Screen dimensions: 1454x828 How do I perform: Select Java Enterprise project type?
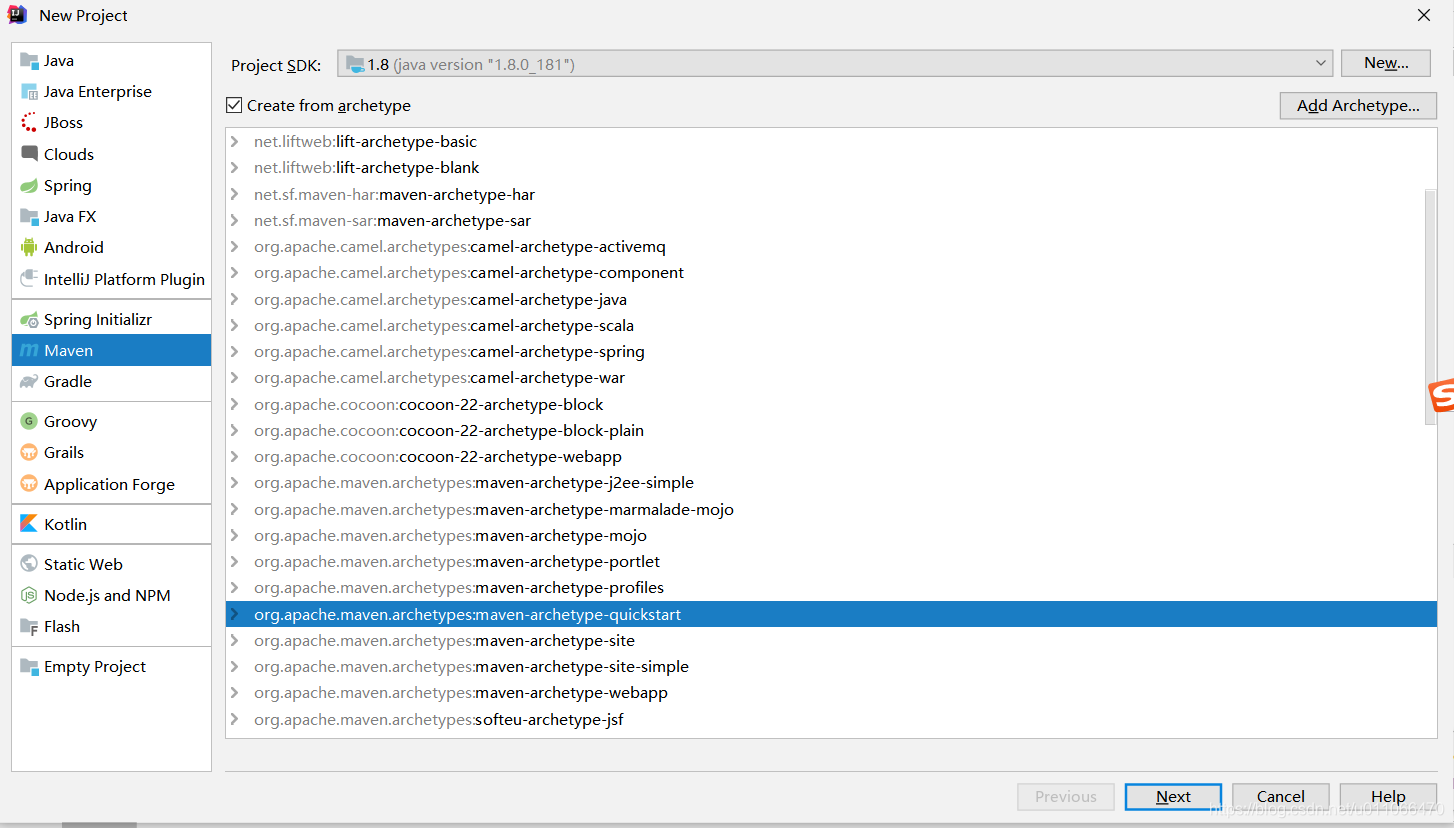(98, 92)
